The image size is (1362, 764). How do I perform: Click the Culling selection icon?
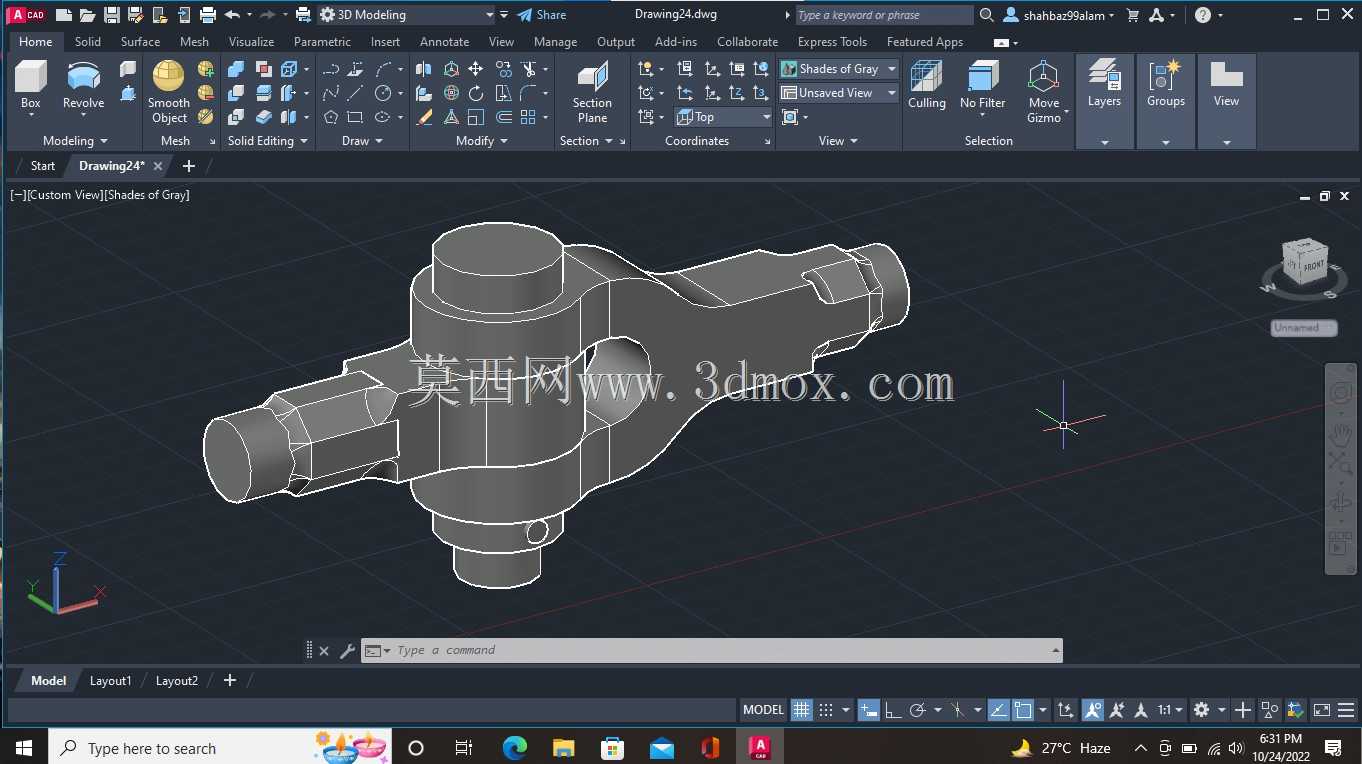point(926,84)
